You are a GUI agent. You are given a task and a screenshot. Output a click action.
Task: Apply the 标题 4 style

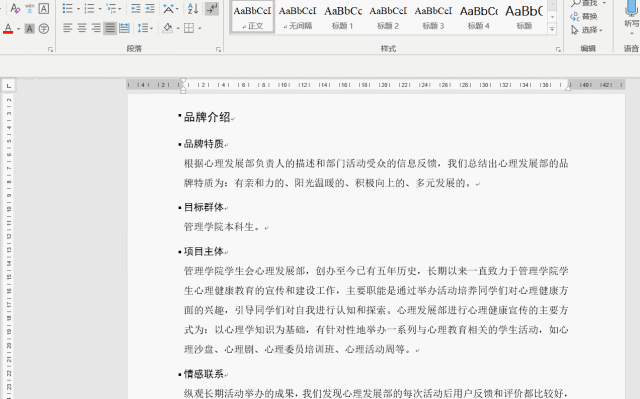pyautogui.click(x=478, y=17)
